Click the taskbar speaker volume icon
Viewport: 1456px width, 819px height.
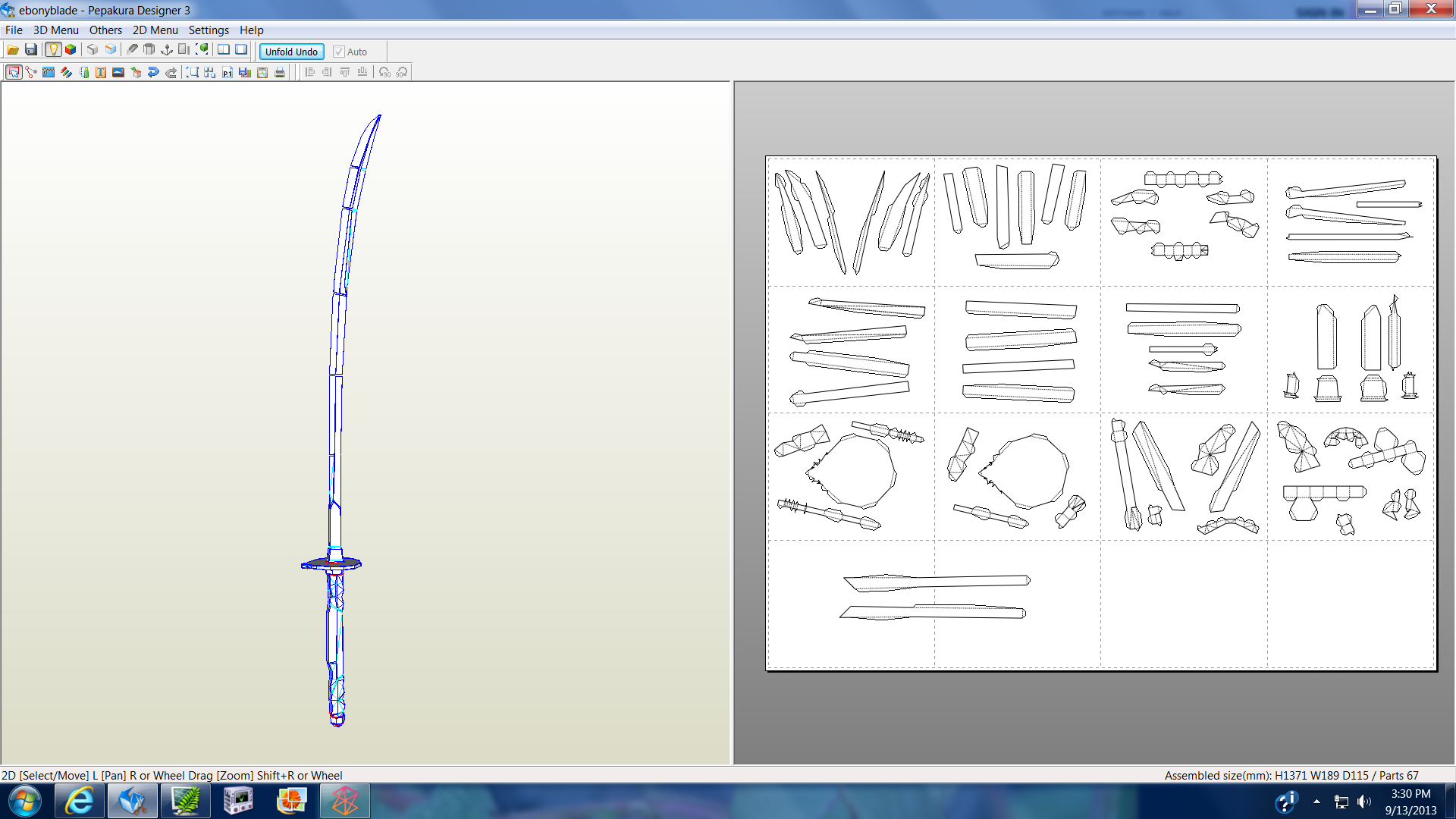pos(1364,802)
